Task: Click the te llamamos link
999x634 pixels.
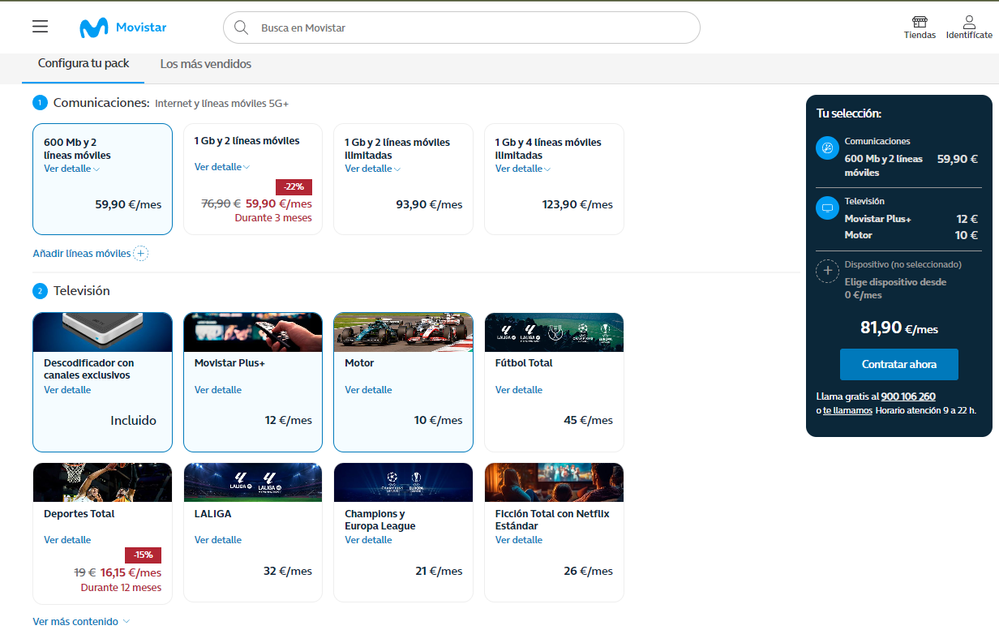Action: click(x=847, y=411)
